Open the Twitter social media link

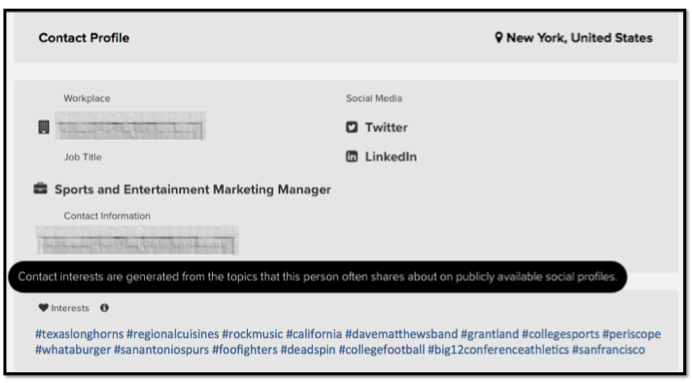point(386,127)
